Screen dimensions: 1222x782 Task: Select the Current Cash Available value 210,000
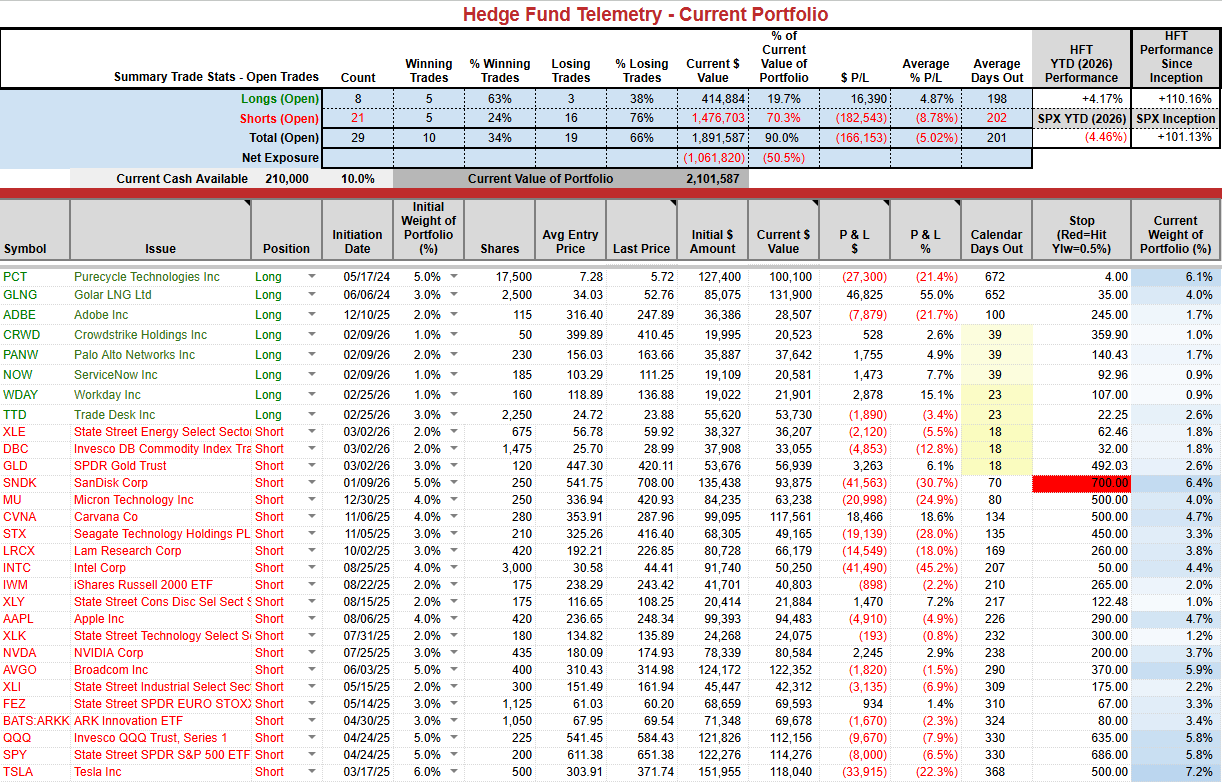[x=287, y=179]
